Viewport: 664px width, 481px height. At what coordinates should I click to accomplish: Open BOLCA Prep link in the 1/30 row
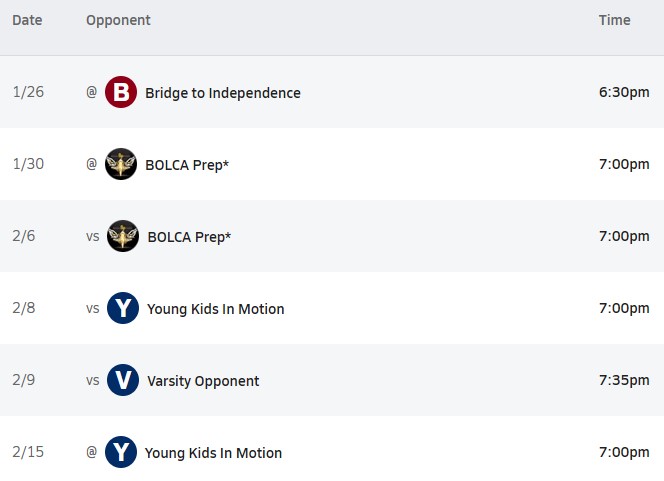click(187, 165)
